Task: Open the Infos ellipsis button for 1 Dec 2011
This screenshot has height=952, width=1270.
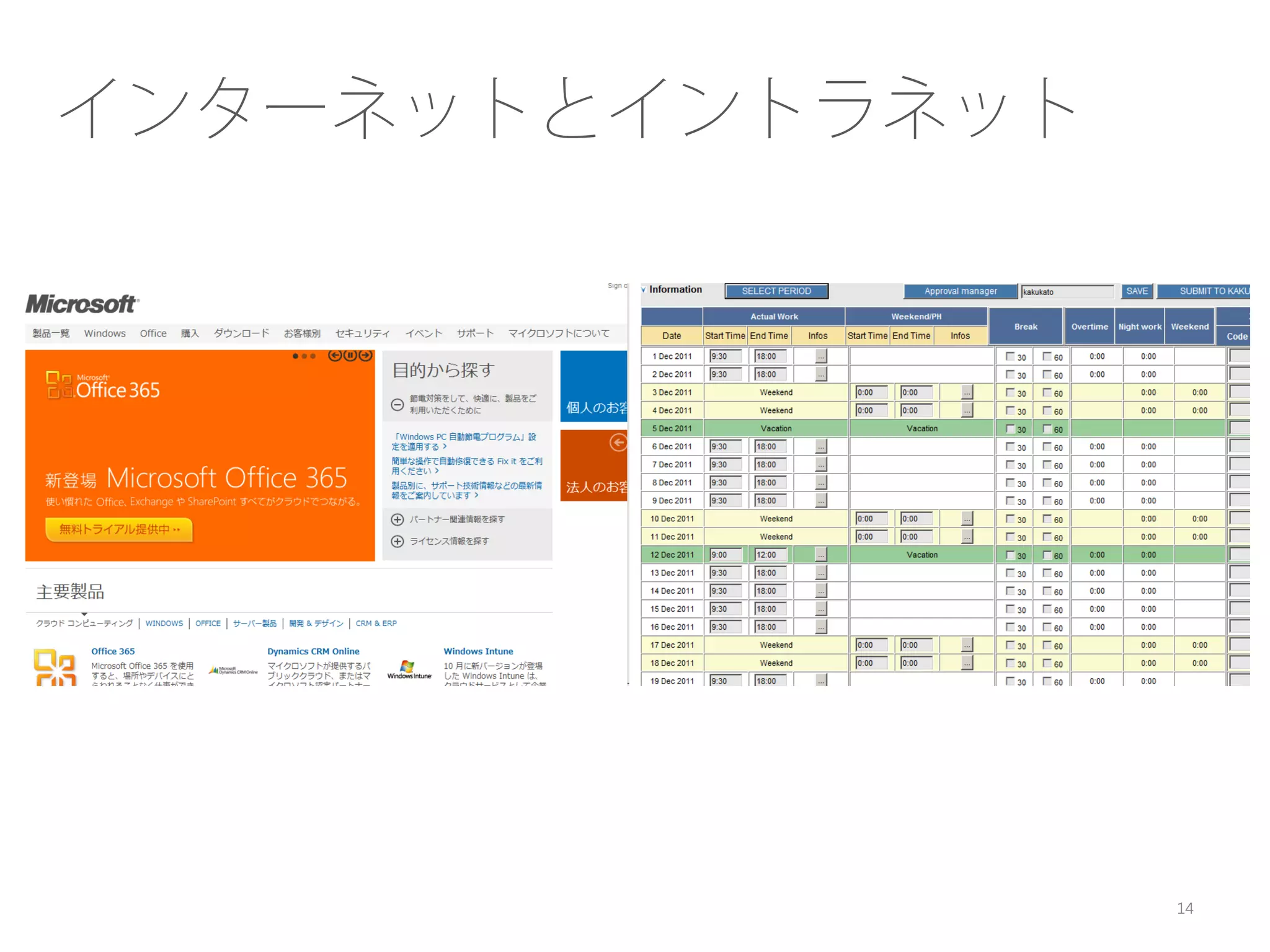Action: point(821,356)
